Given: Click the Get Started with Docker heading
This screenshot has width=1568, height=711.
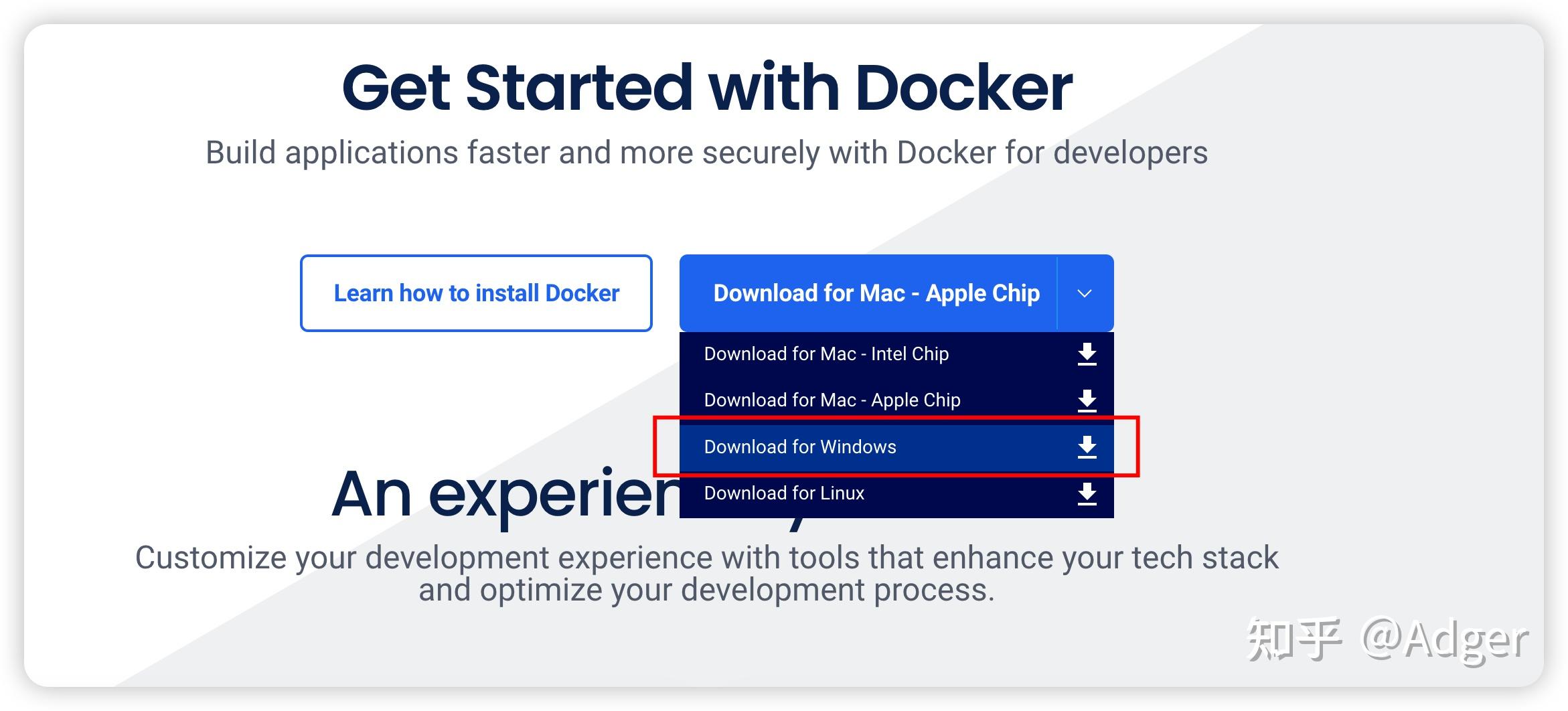Looking at the screenshot, I should tap(707, 88).
